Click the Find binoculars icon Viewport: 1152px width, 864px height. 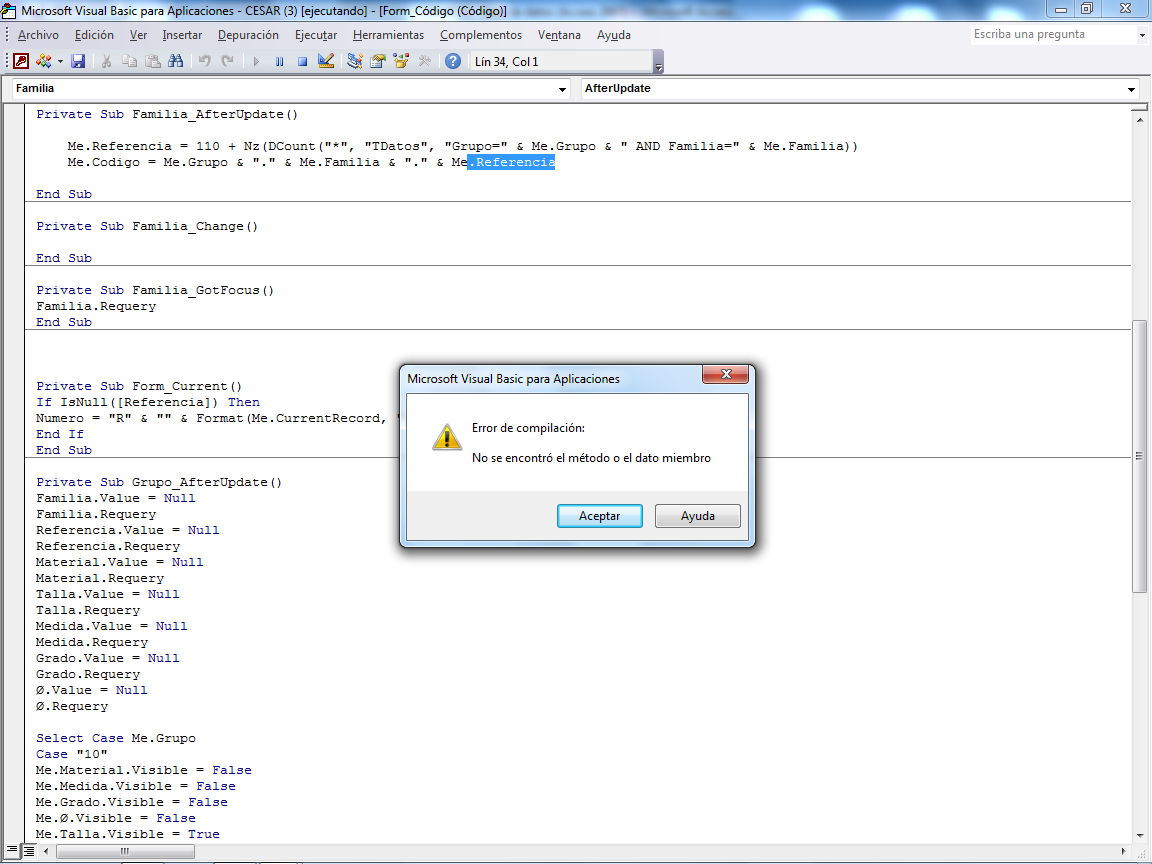[x=176, y=61]
